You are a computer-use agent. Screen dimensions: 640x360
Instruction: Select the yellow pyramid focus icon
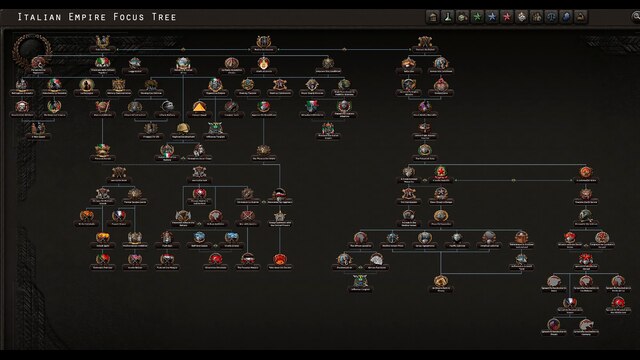[x=199, y=107]
